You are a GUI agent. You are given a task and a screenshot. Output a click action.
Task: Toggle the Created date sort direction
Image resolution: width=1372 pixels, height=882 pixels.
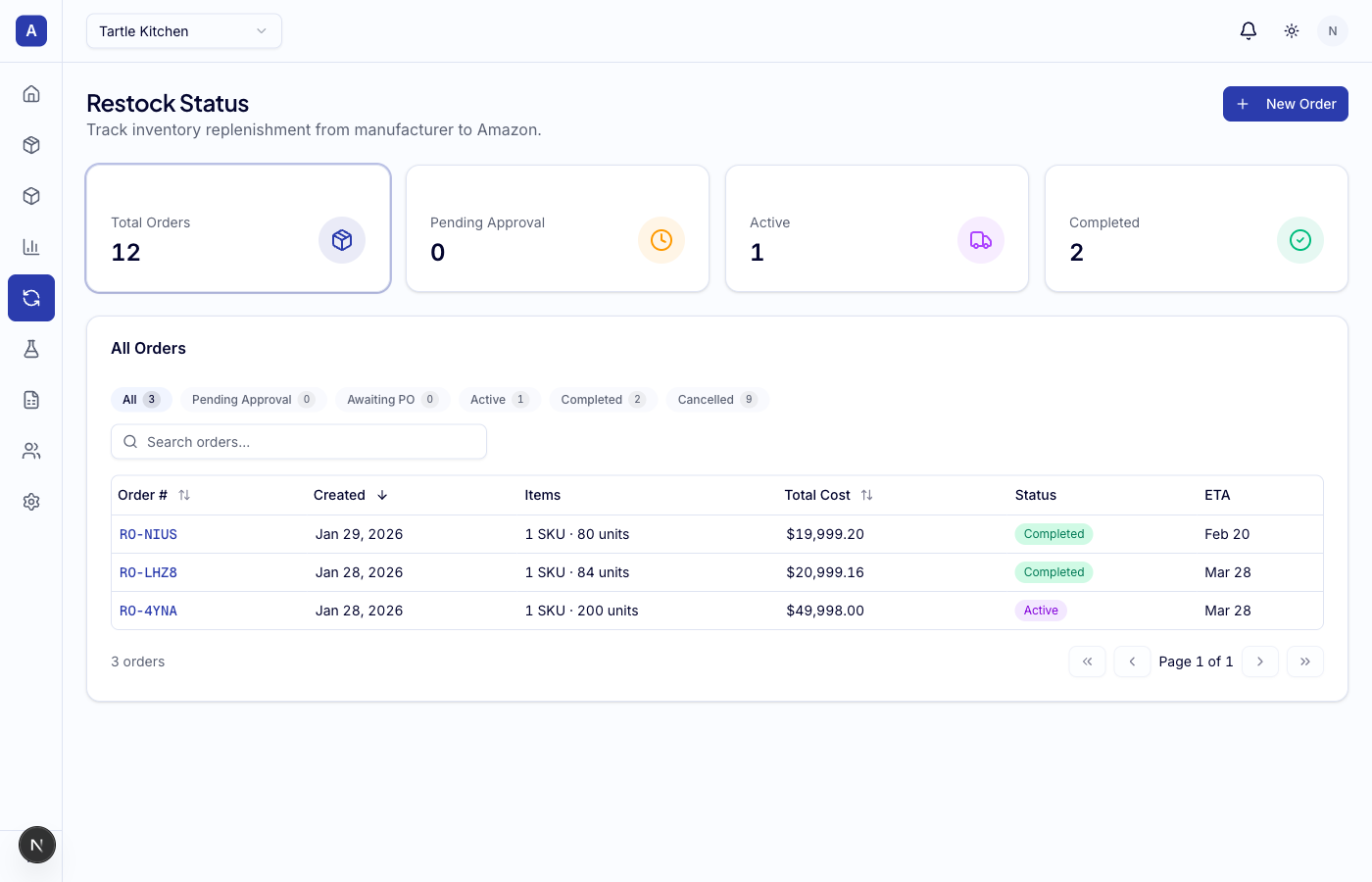pyautogui.click(x=382, y=495)
